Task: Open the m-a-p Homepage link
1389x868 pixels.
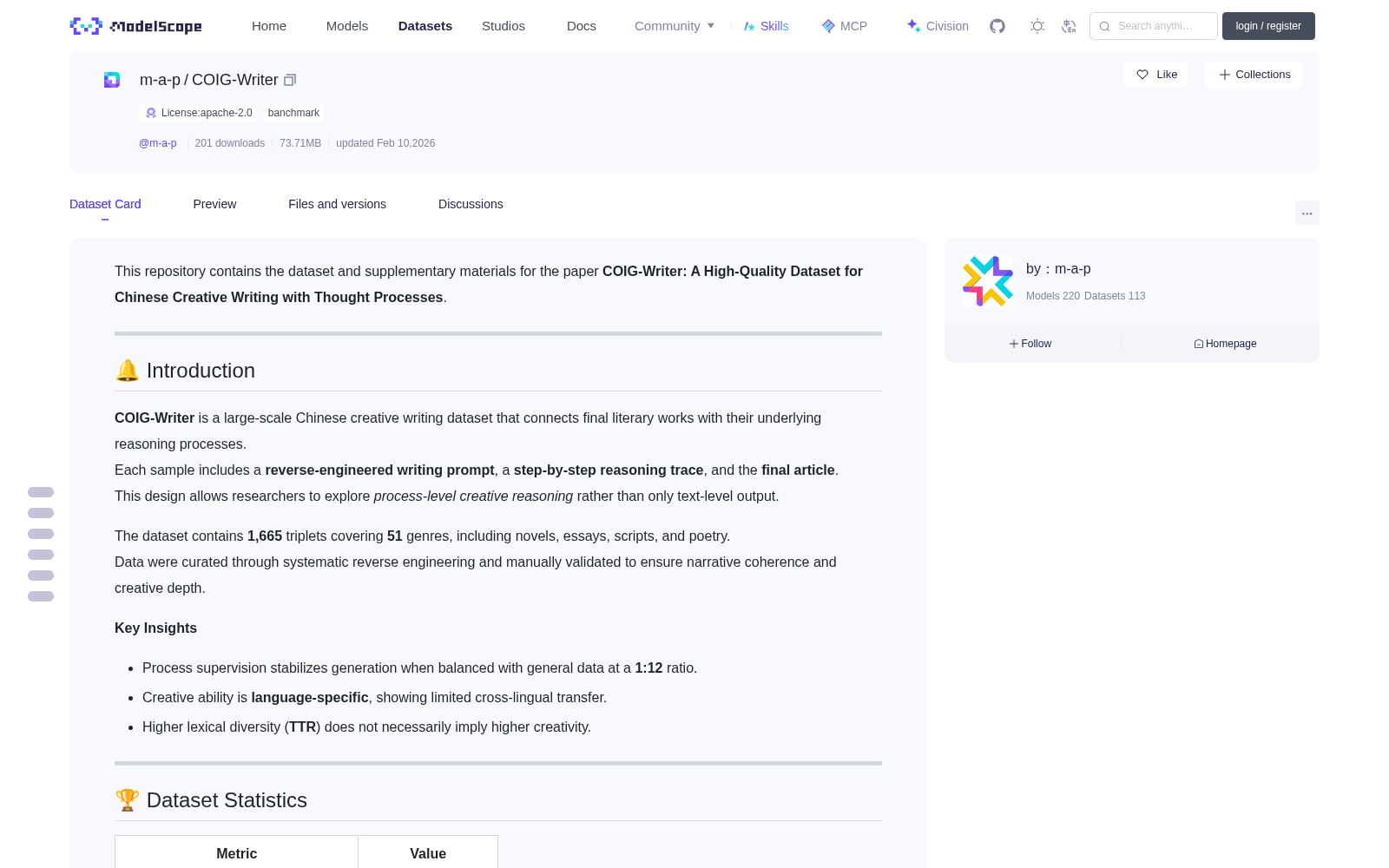Action: (1225, 344)
